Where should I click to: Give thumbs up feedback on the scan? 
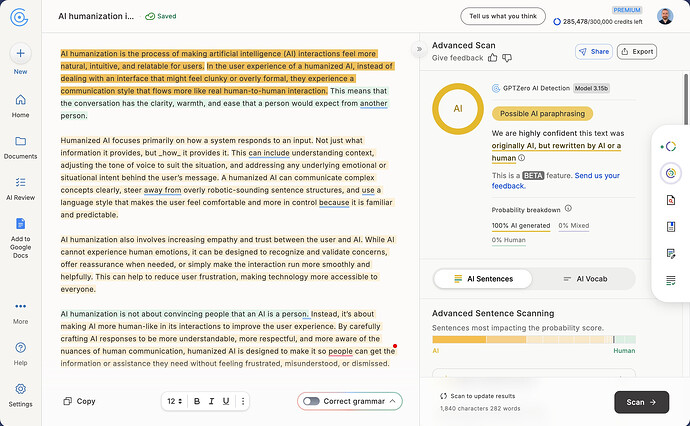pyautogui.click(x=492, y=58)
